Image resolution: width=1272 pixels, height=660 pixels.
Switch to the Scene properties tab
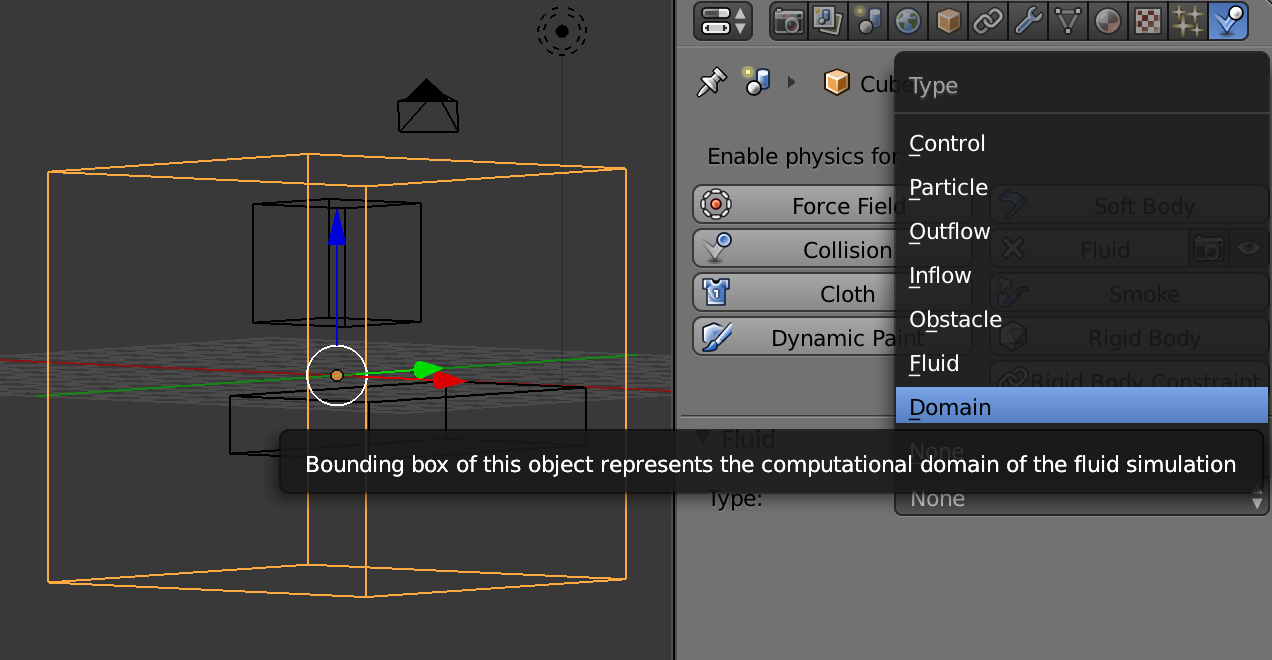tap(868, 21)
